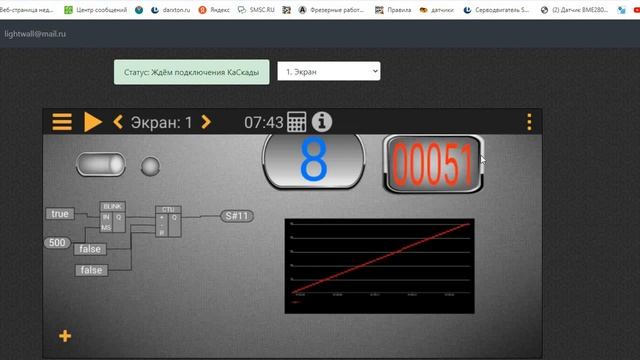
Task: Go to the previous screen arrow
Action: click(118, 122)
